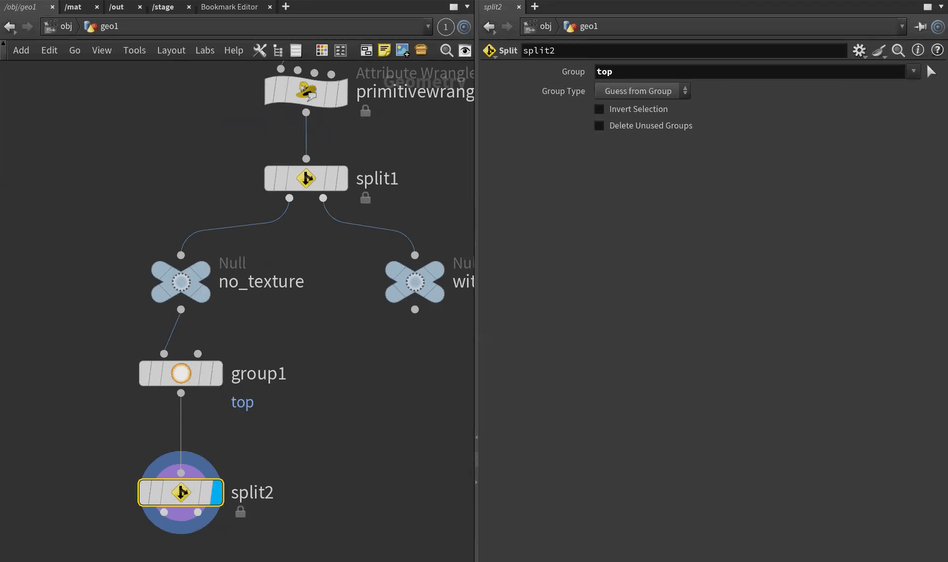
Task: Click the search magnifier in parameter pane
Action: click(898, 50)
